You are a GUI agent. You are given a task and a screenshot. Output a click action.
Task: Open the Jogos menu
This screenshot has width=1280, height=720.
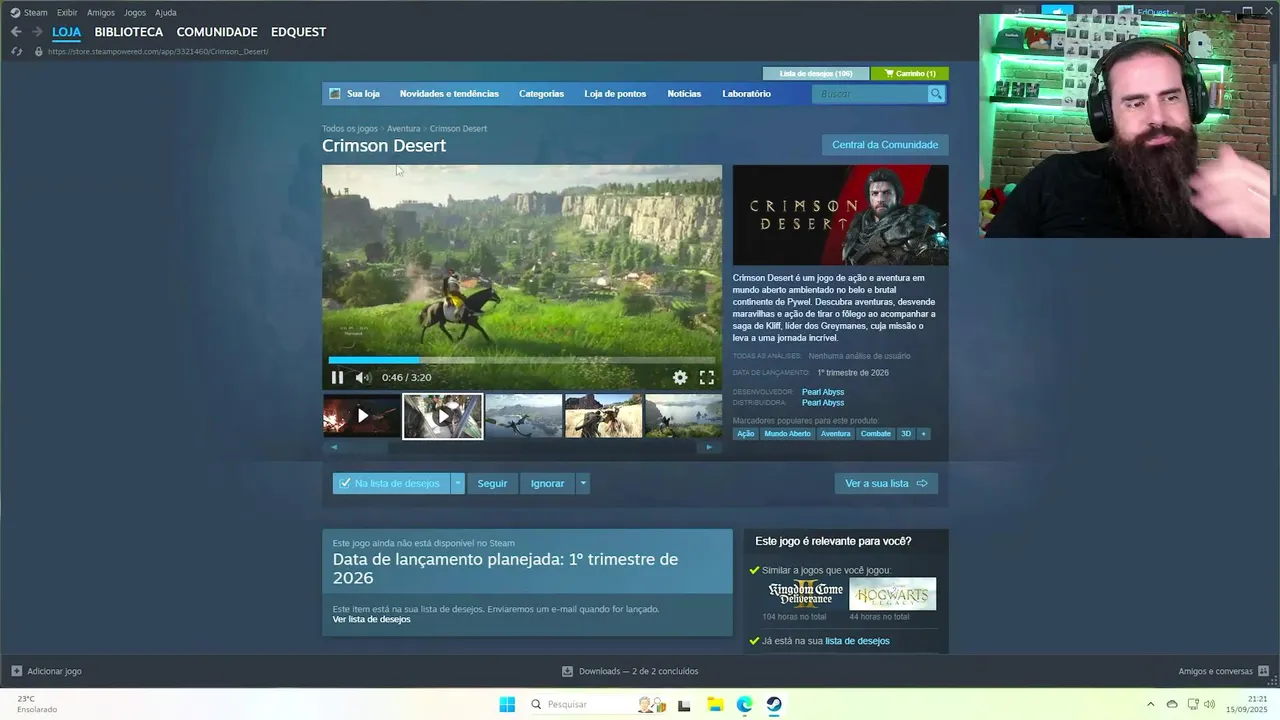click(x=135, y=13)
